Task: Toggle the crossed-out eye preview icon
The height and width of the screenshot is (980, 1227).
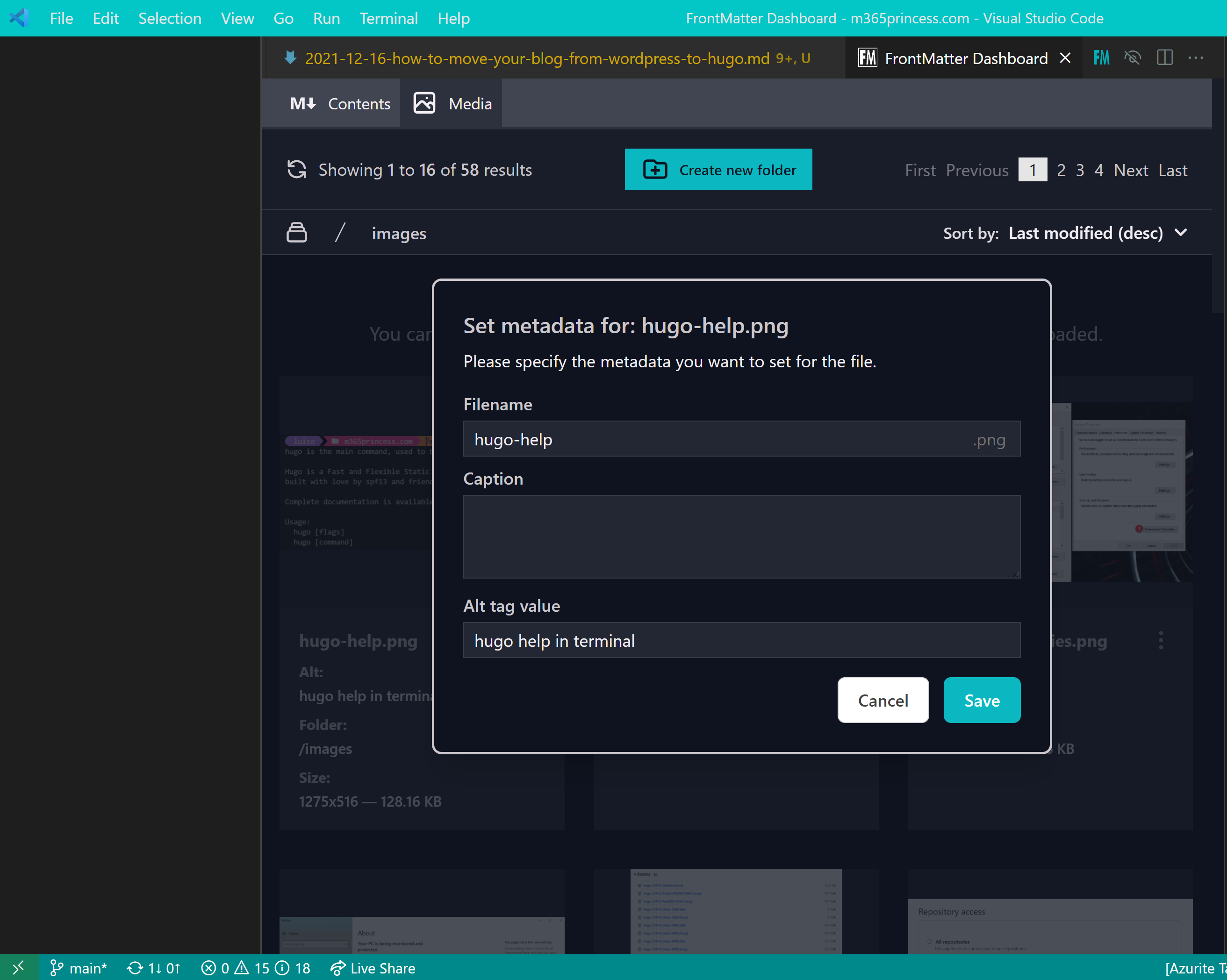Action: click(x=1133, y=57)
